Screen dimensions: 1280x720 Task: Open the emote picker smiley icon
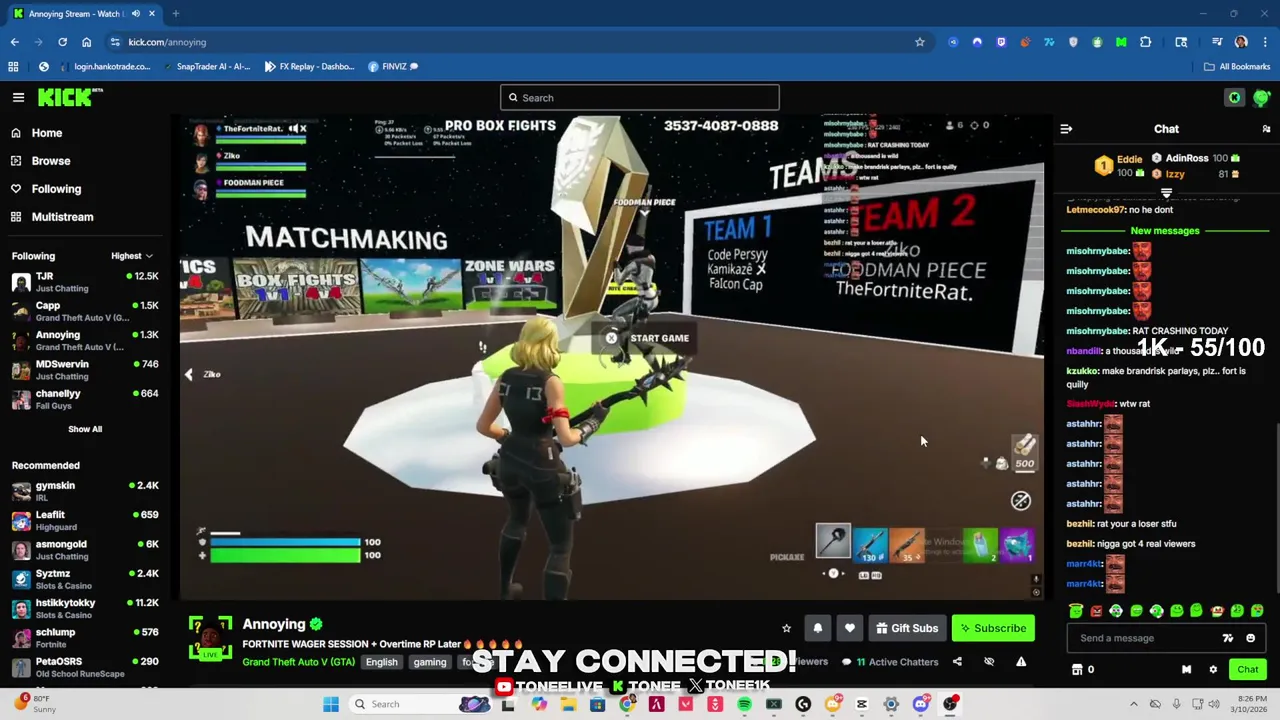click(1250, 638)
